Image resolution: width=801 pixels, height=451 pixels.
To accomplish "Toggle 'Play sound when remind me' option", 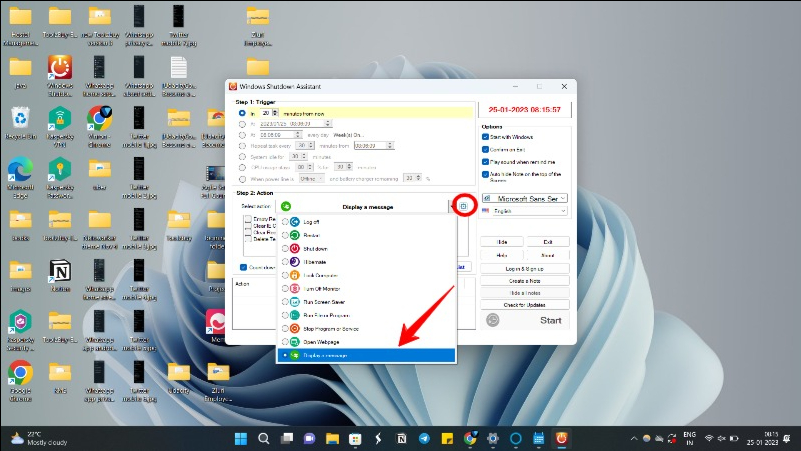I will coord(485,162).
